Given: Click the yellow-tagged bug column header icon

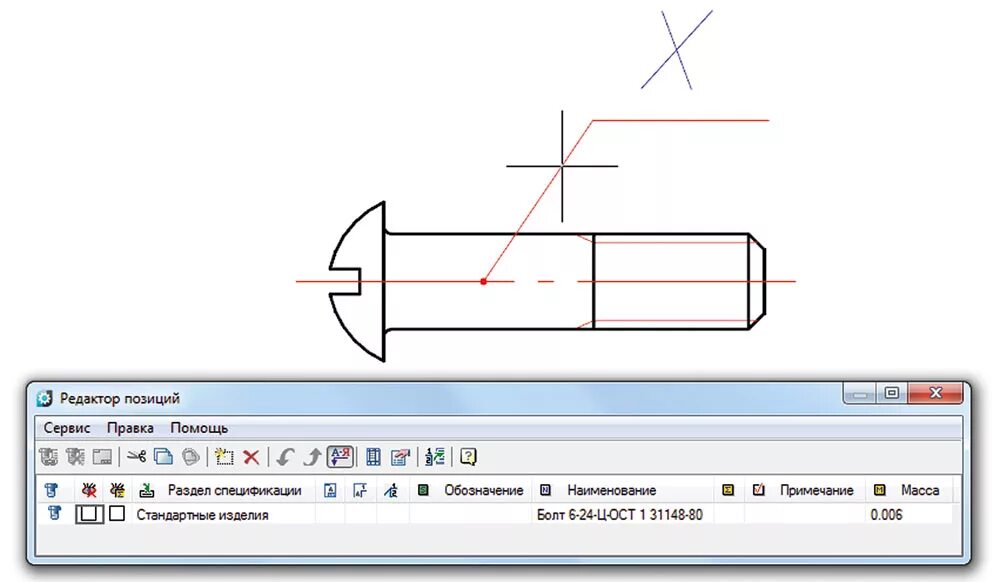Looking at the screenshot, I should [117, 490].
